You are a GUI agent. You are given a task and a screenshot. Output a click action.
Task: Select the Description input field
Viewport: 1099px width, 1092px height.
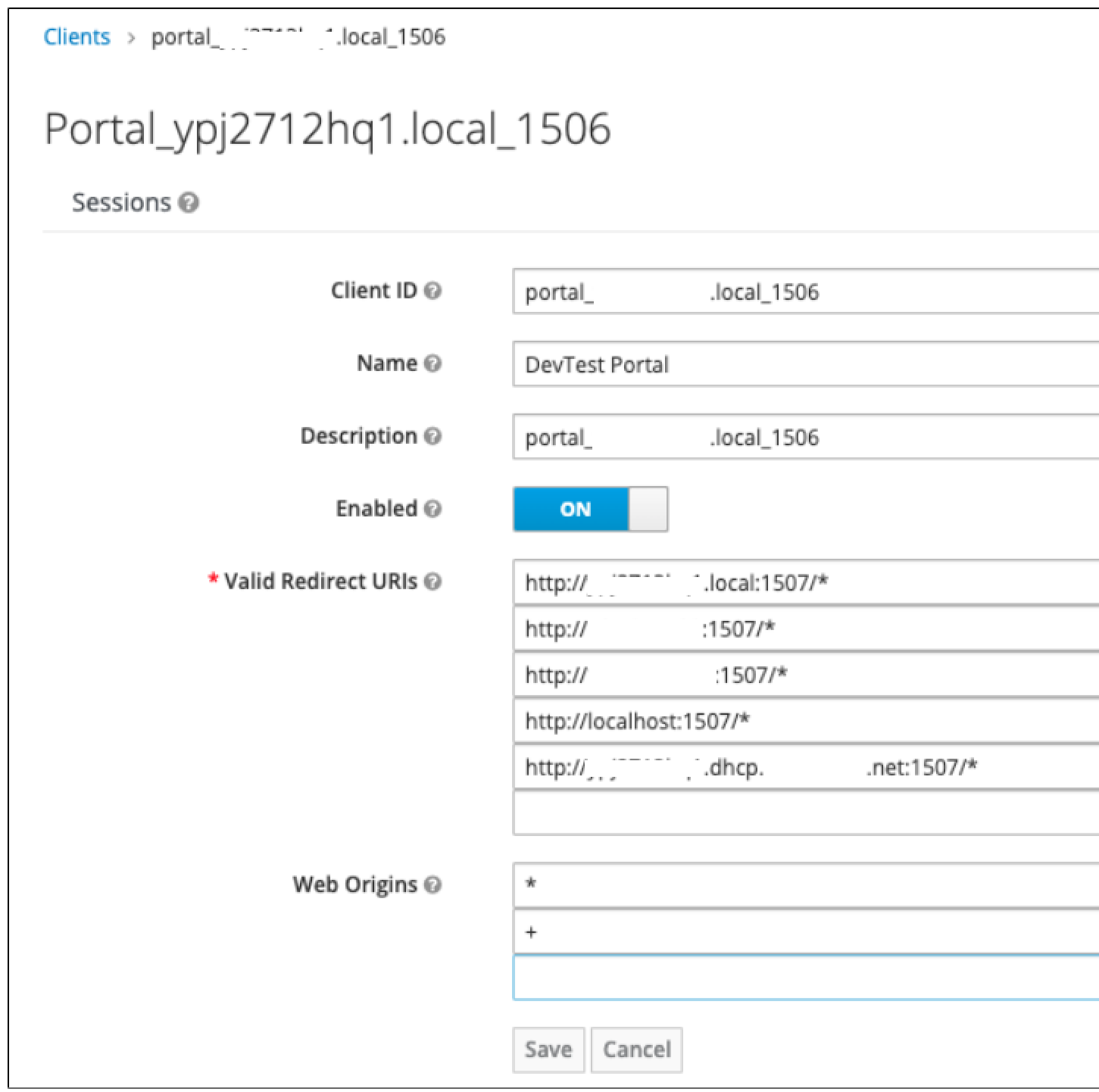(804, 437)
